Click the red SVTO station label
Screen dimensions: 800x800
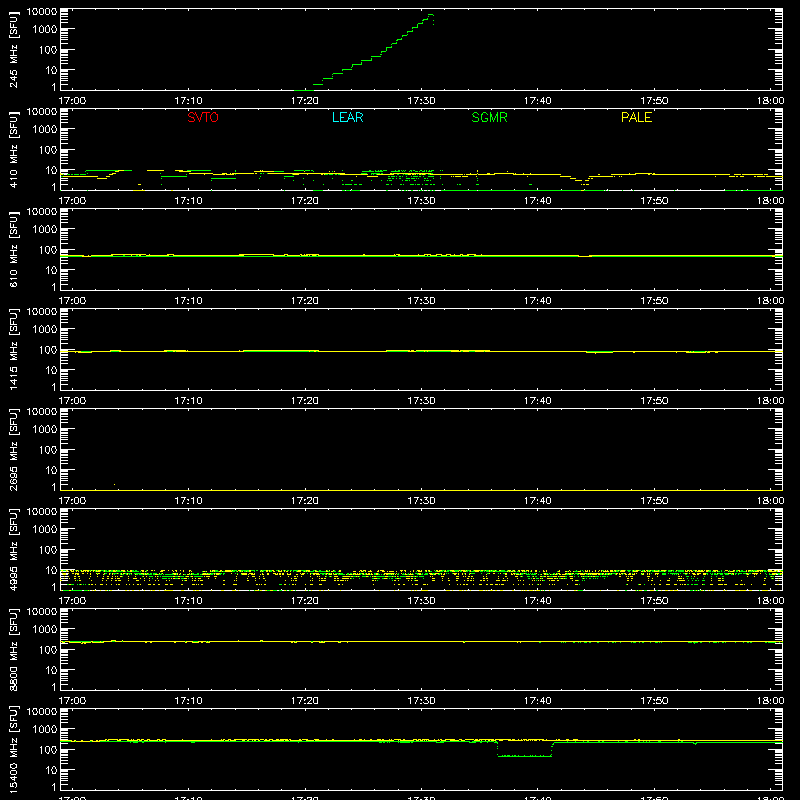coord(203,117)
